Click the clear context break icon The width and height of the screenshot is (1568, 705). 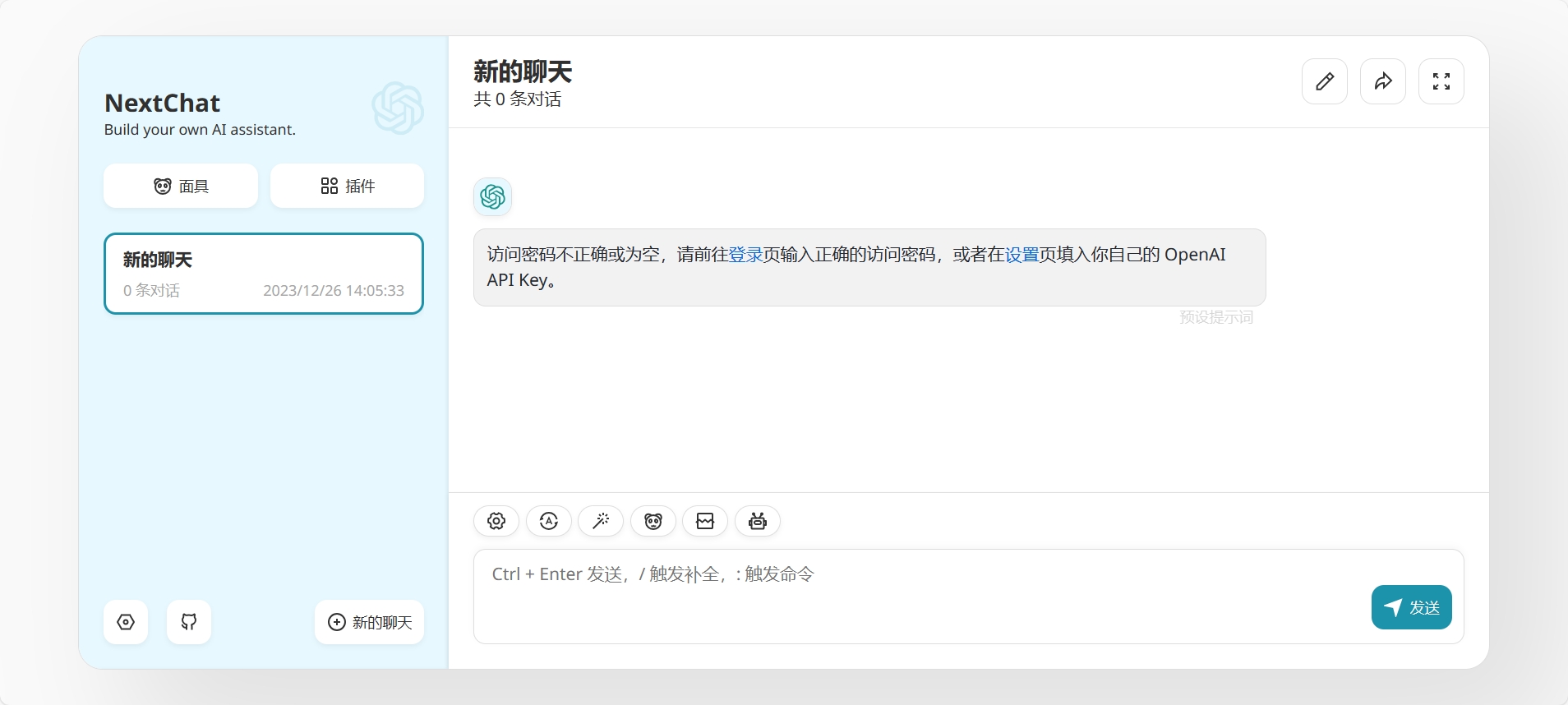(x=705, y=521)
